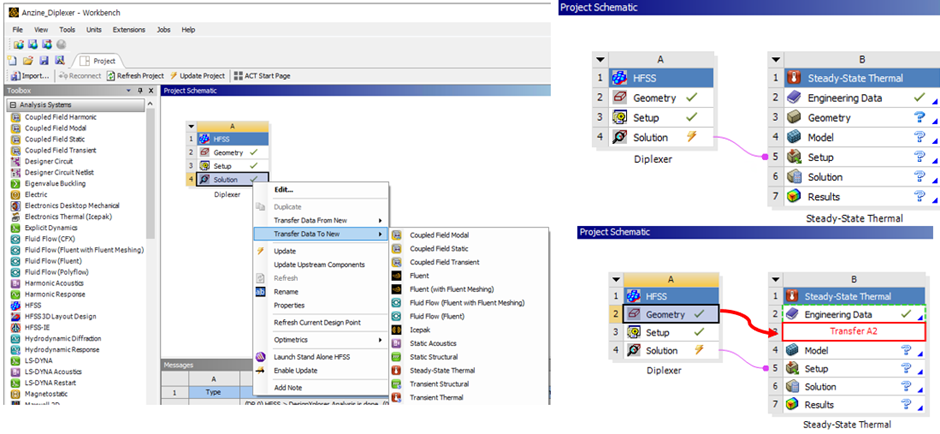Viewport: 940px width, 434px height.
Task: Select Designer Circuit Netlist in toolbox
Action: point(59,173)
